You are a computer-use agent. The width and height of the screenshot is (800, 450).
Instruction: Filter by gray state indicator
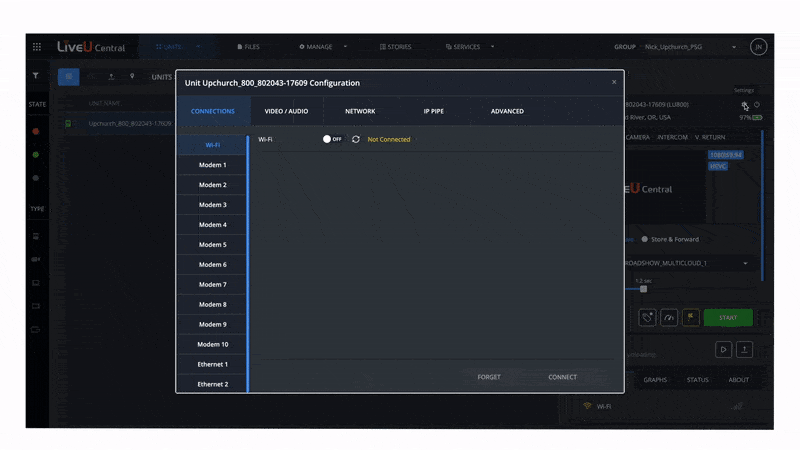36,178
